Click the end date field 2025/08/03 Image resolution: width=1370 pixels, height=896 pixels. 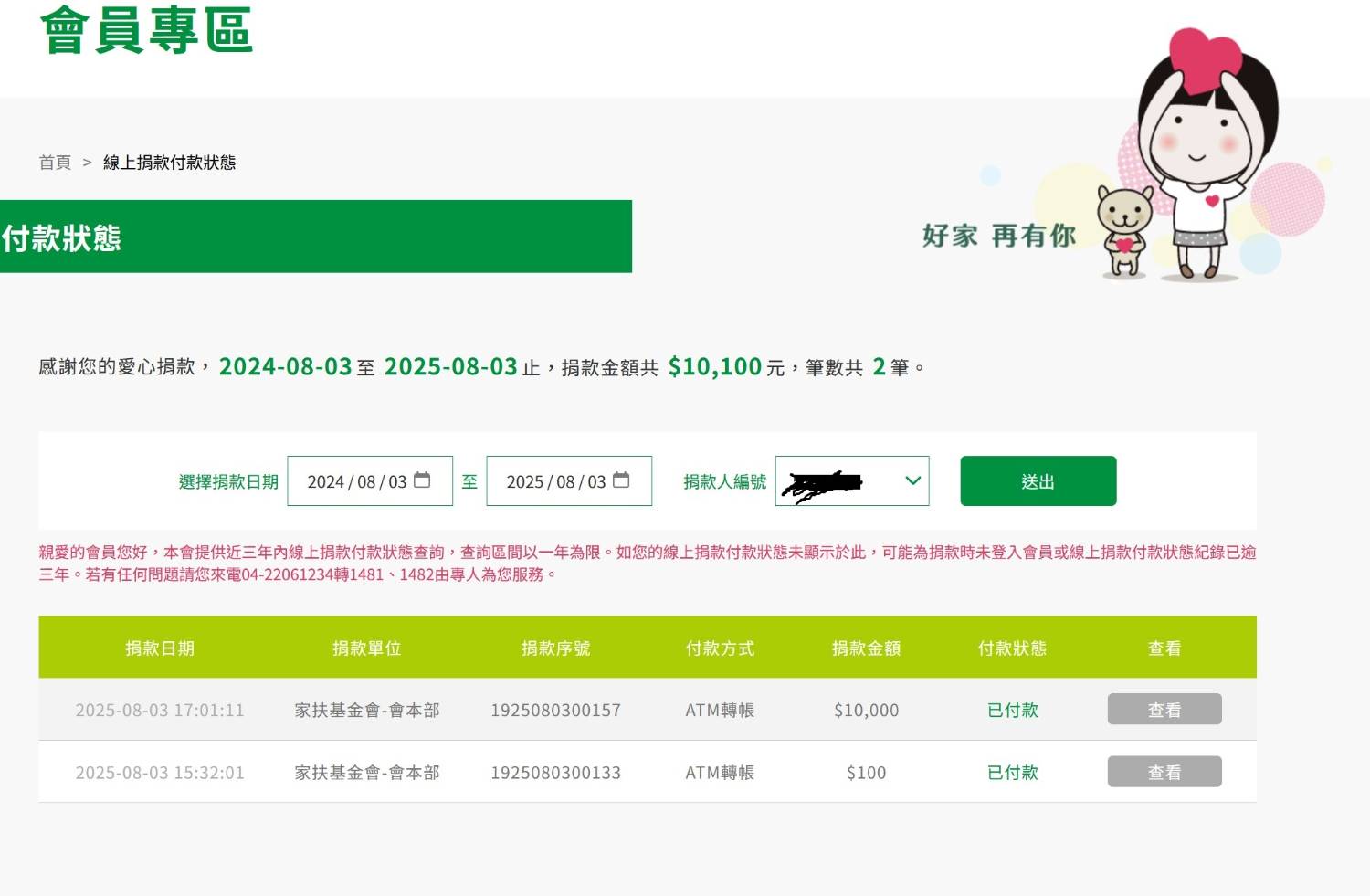coord(555,481)
